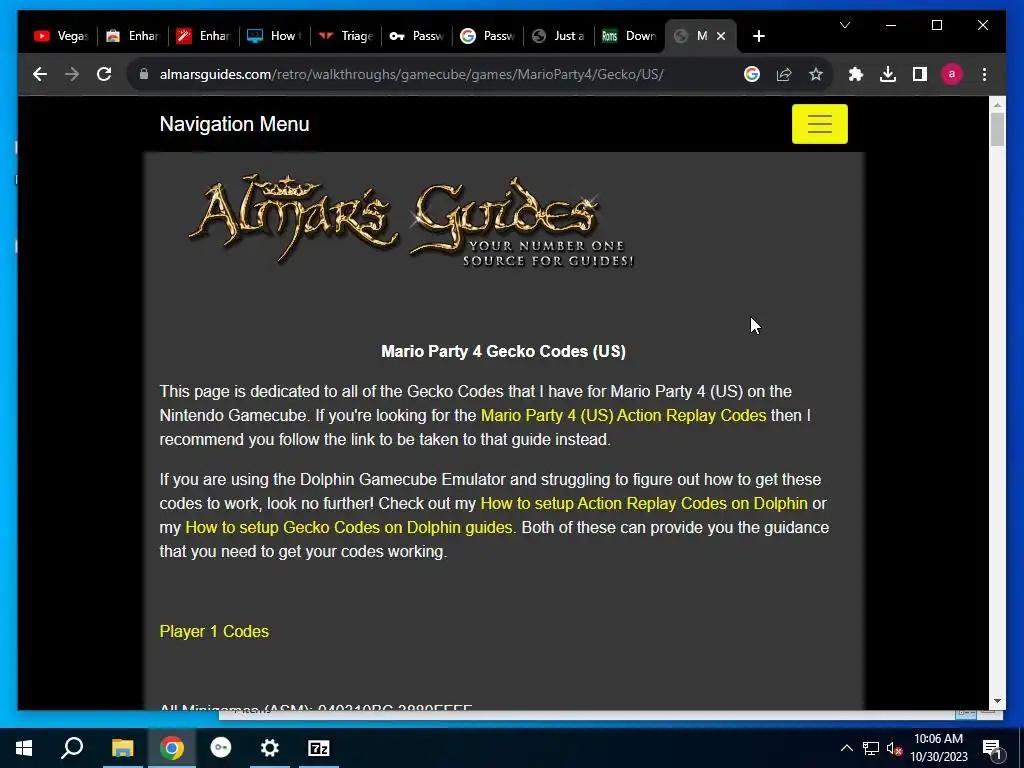Open the yellow hamburger navigation menu

pyautogui.click(x=820, y=124)
